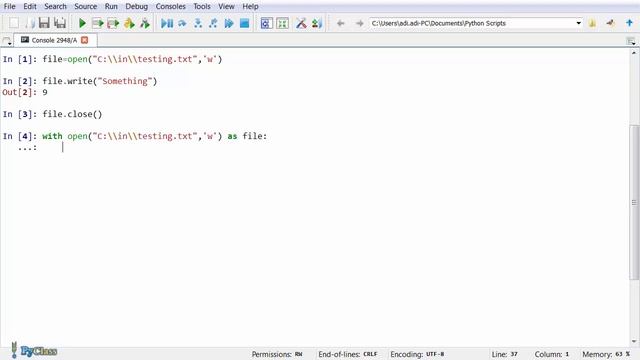Run selection or current line
Screen dimensions: 640x360
[x=129, y=23]
